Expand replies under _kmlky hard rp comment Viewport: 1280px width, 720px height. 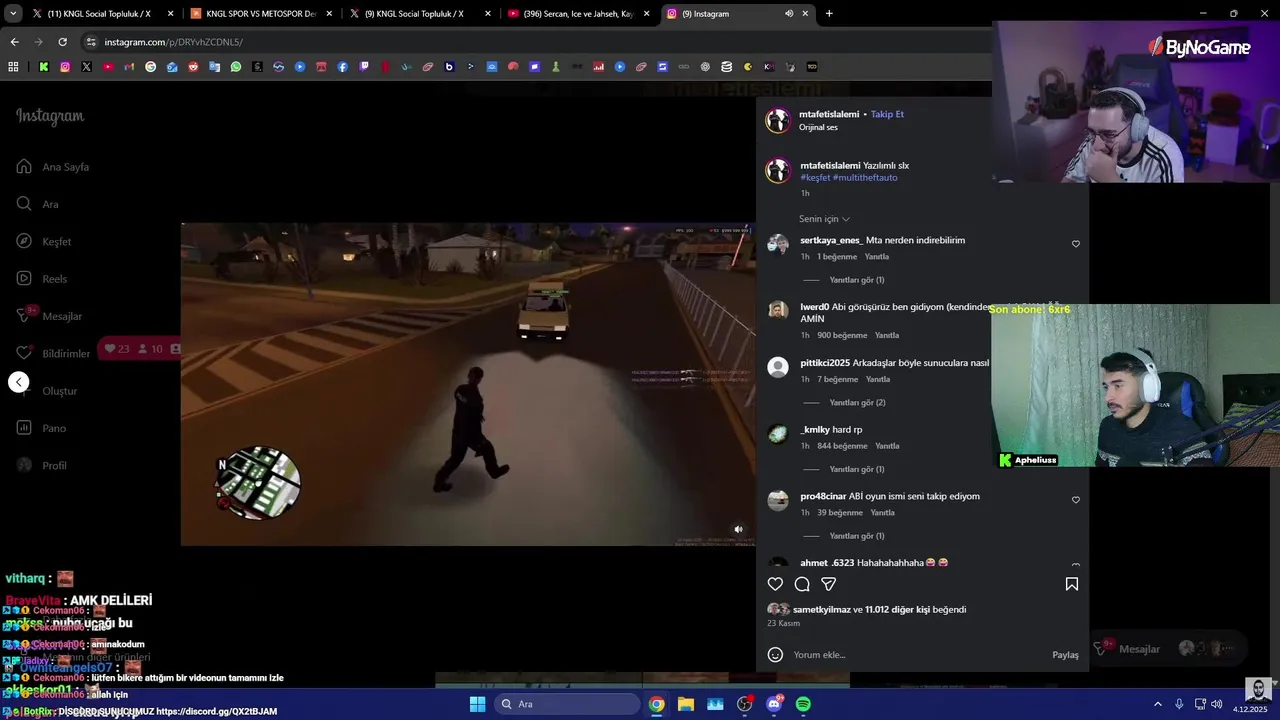[857, 470]
